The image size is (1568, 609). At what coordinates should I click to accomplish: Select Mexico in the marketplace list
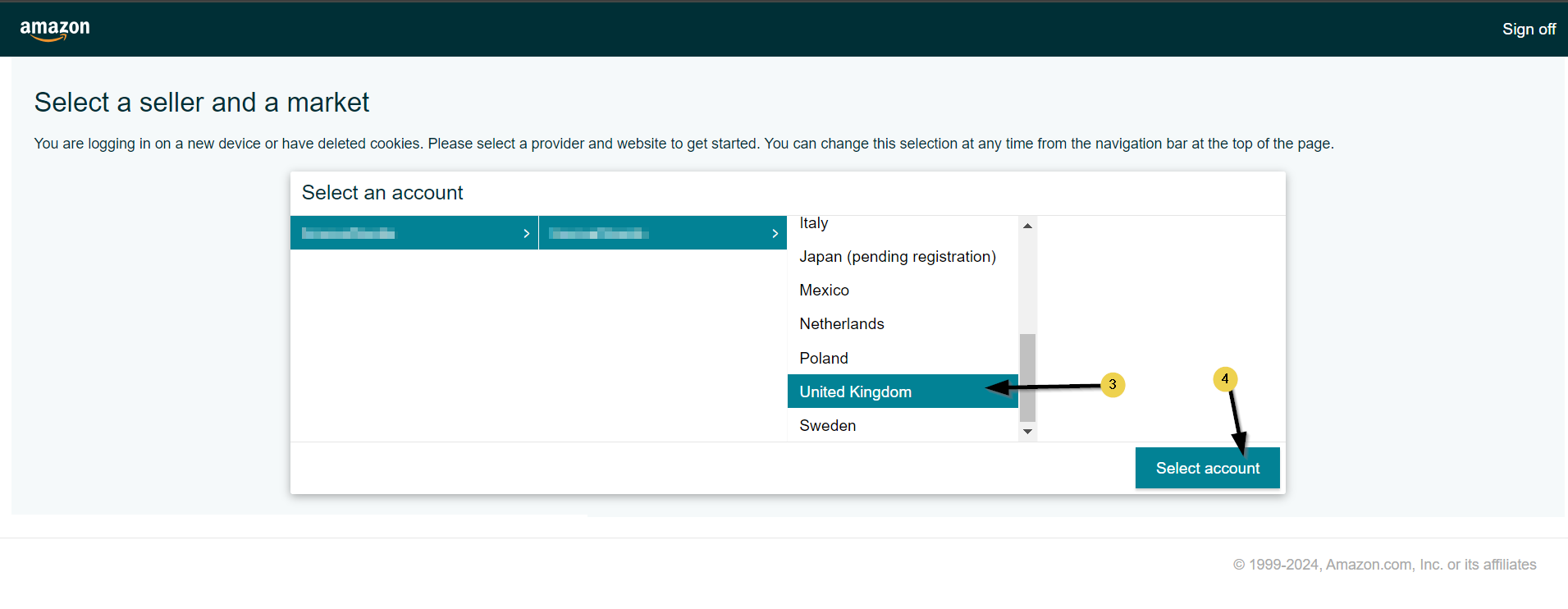click(824, 291)
